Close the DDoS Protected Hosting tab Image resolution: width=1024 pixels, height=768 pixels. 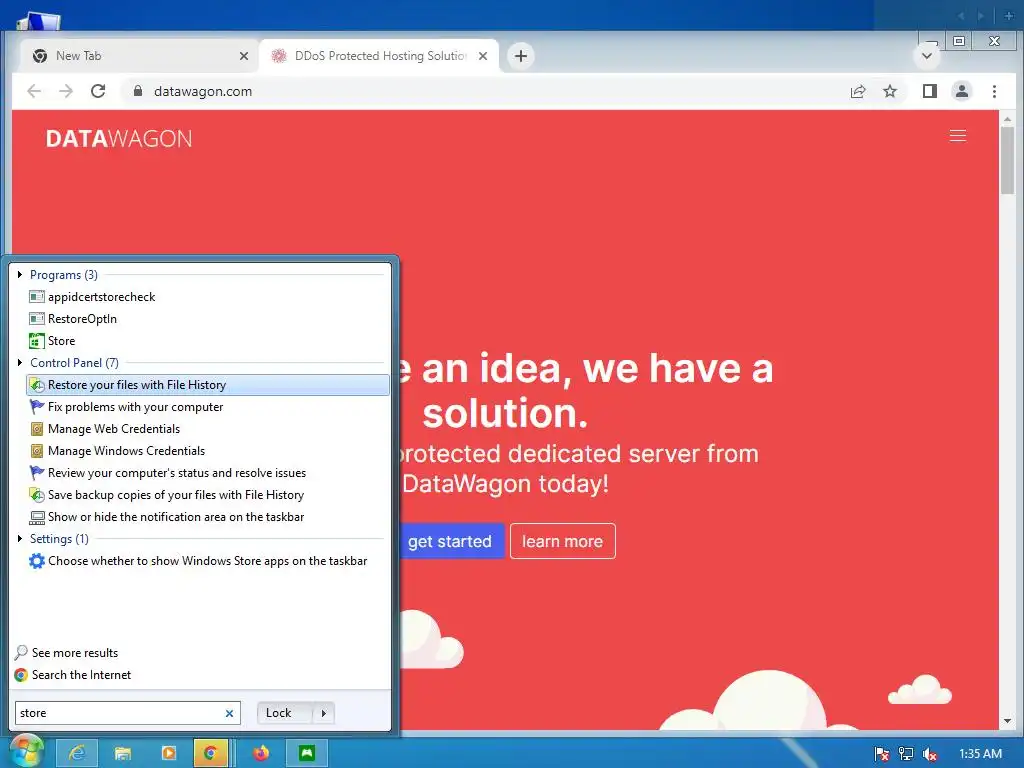[x=483, y=56]
